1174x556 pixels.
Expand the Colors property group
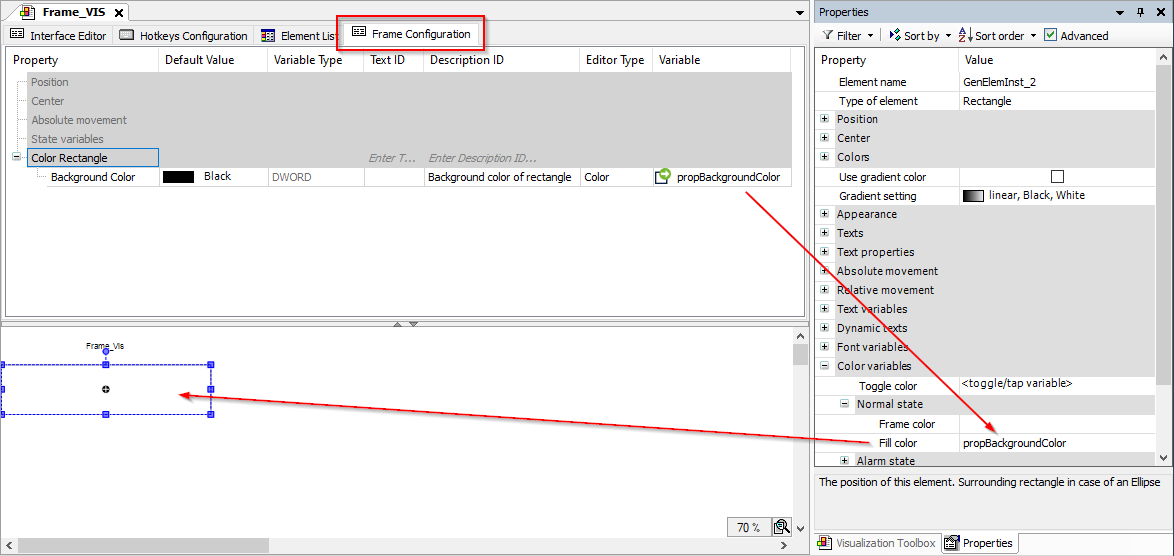tap(825, 157)
